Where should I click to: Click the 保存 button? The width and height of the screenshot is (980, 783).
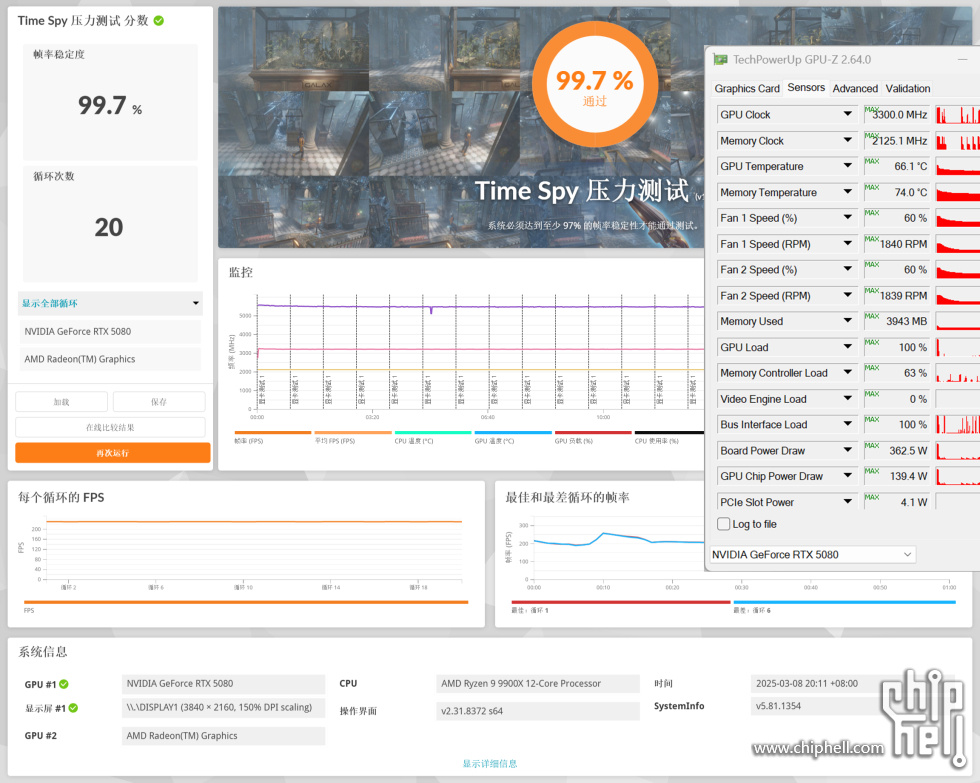tap(159, 402)
